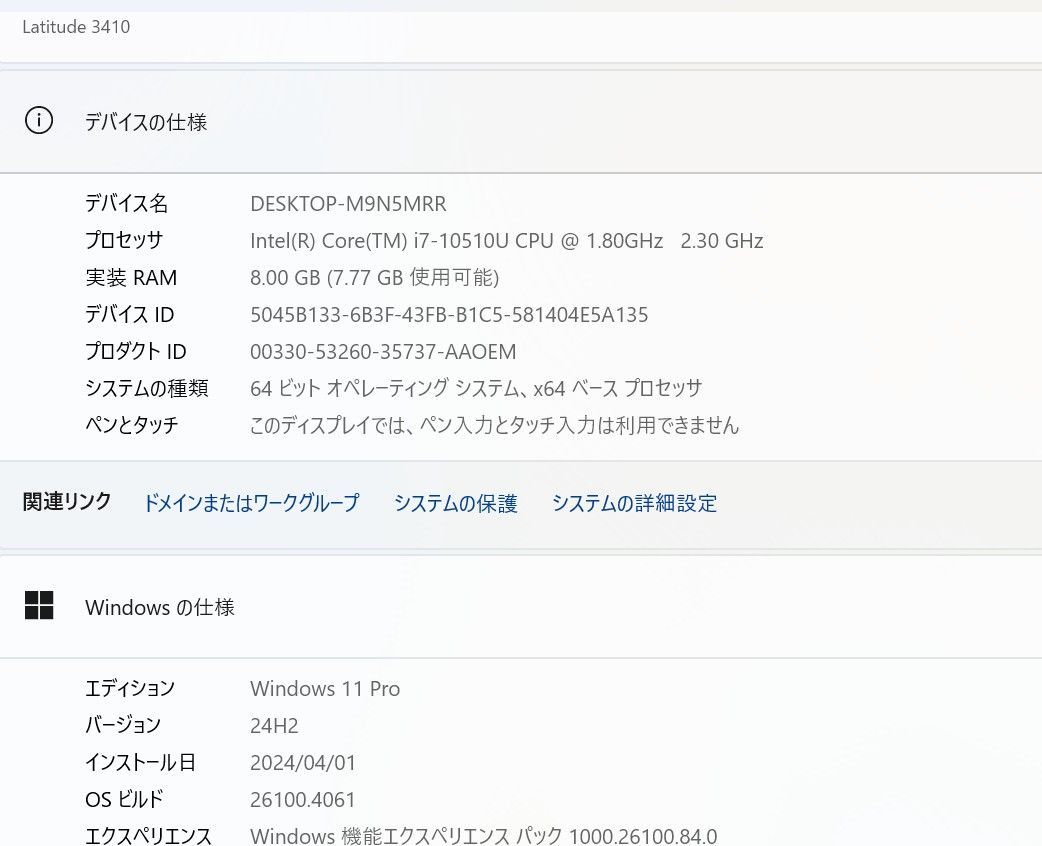Click the エクスペリエンス label
The width and height of the screenshot is (1042, 846).
pos(148,835)
